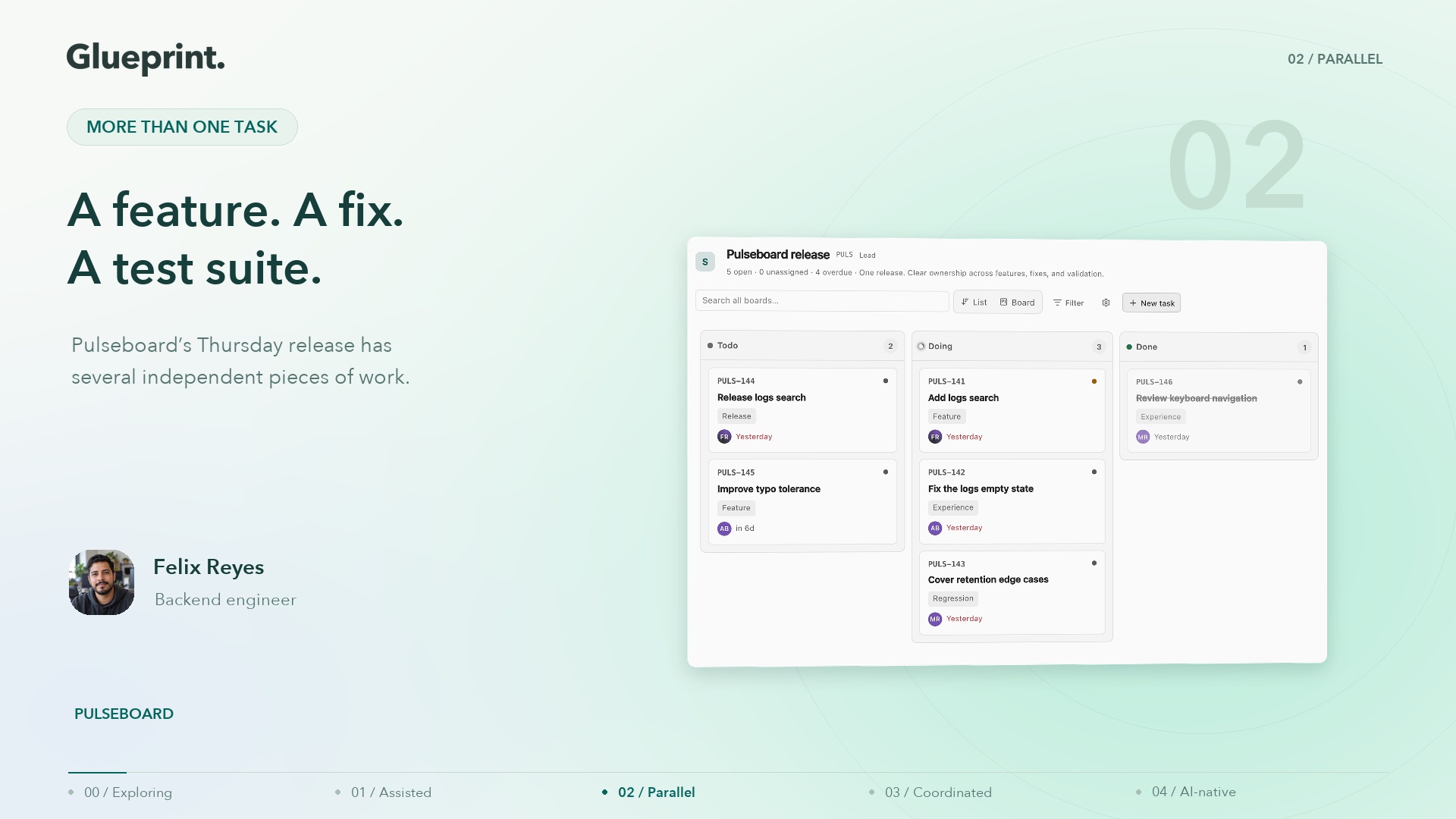This screenshot has height=819, width=1456.
Task: Open the board settings gear icon
Action: (1106, 303)
